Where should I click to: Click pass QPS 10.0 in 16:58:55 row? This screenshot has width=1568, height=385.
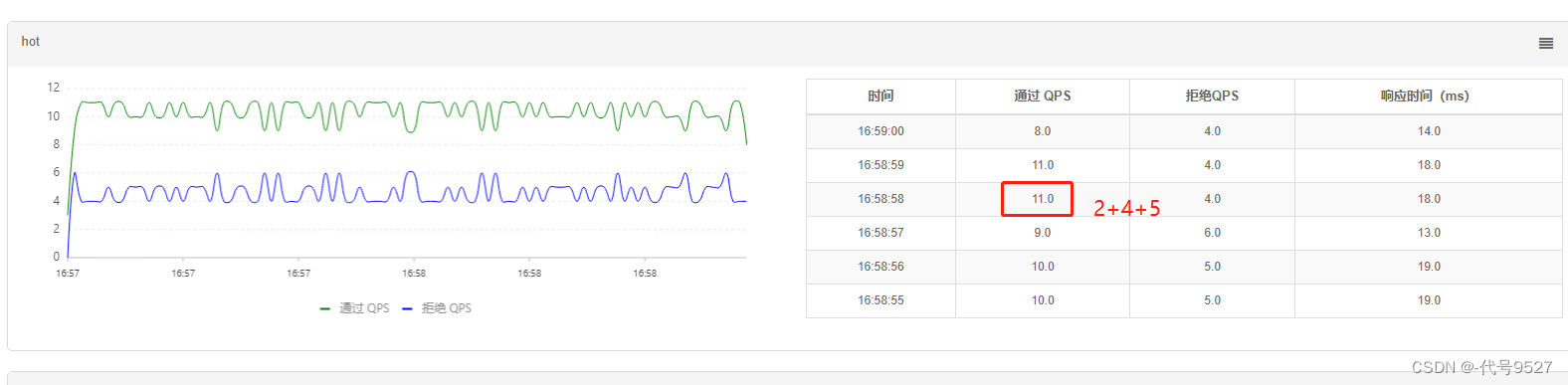pos(1043,300)
